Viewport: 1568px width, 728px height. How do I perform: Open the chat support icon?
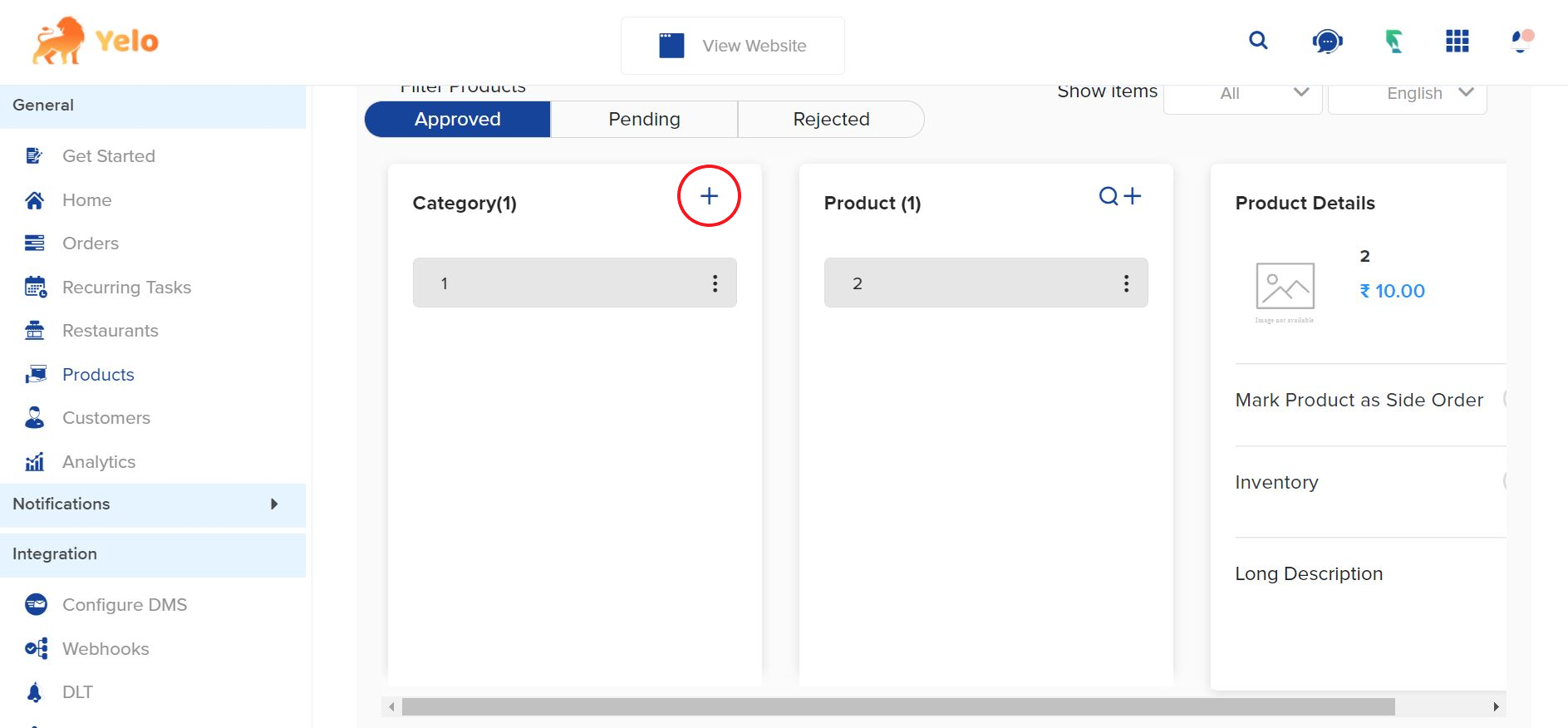tap(1327, 41)
